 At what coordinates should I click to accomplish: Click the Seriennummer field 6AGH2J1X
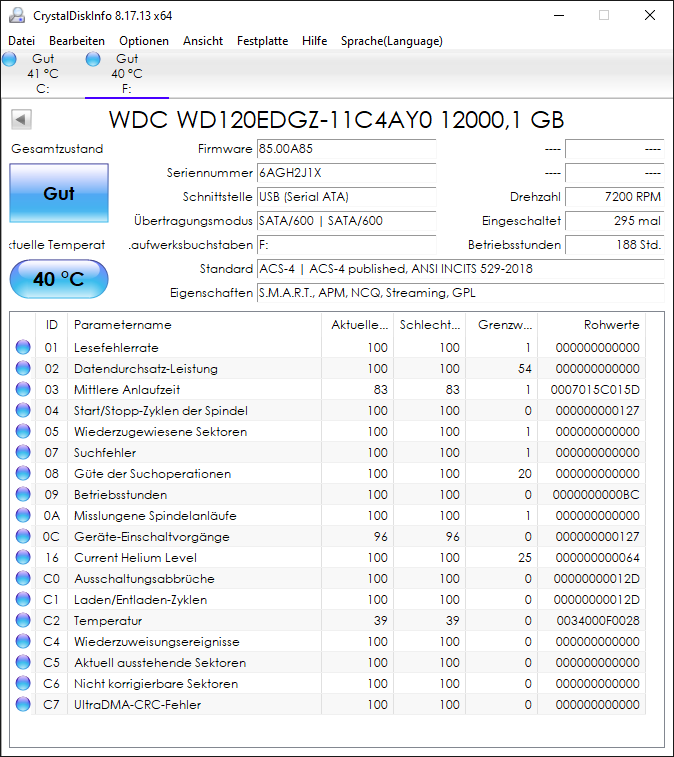tap(346, 173)
